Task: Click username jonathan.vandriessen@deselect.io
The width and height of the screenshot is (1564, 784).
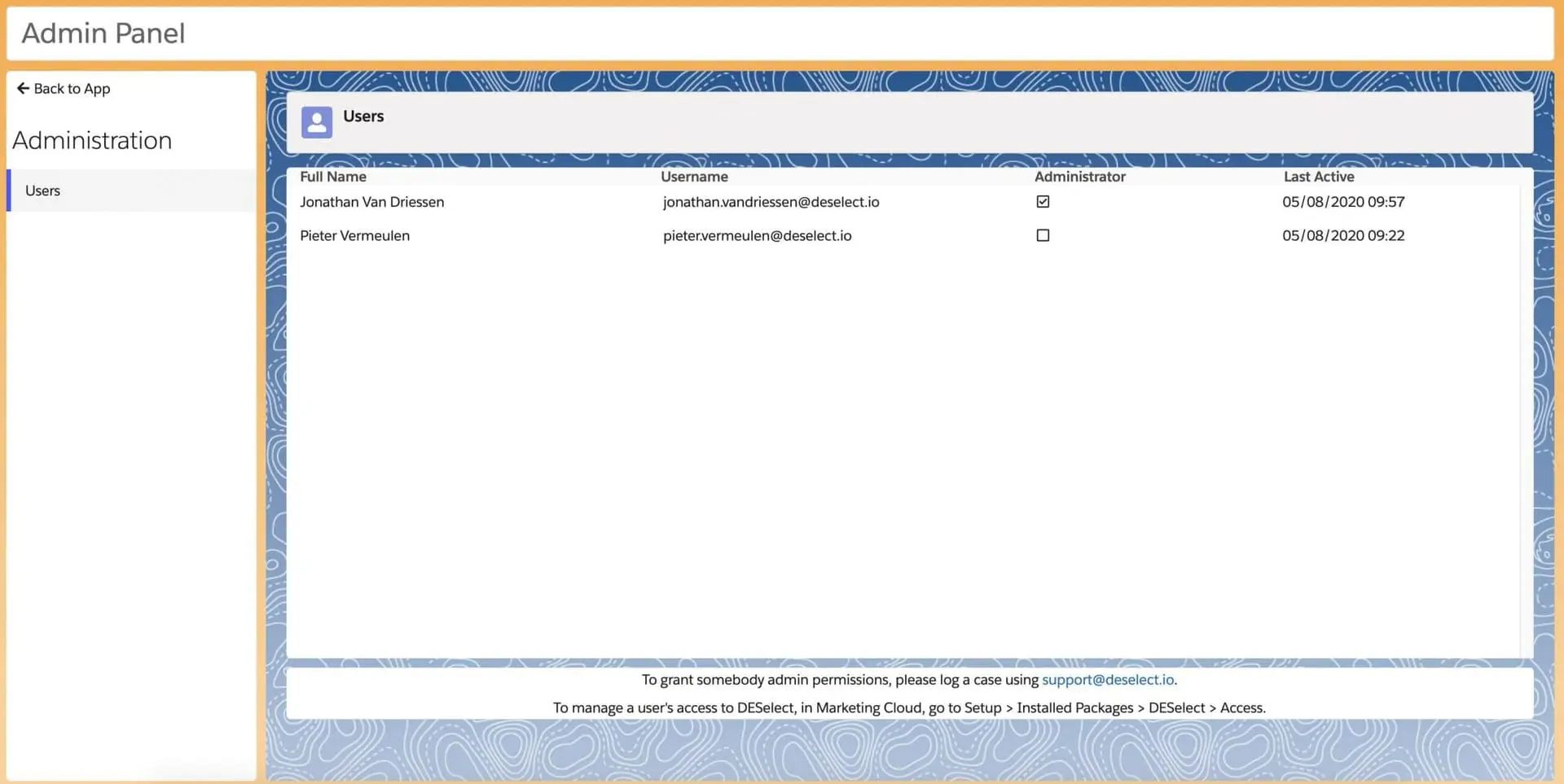Action: 771,202
